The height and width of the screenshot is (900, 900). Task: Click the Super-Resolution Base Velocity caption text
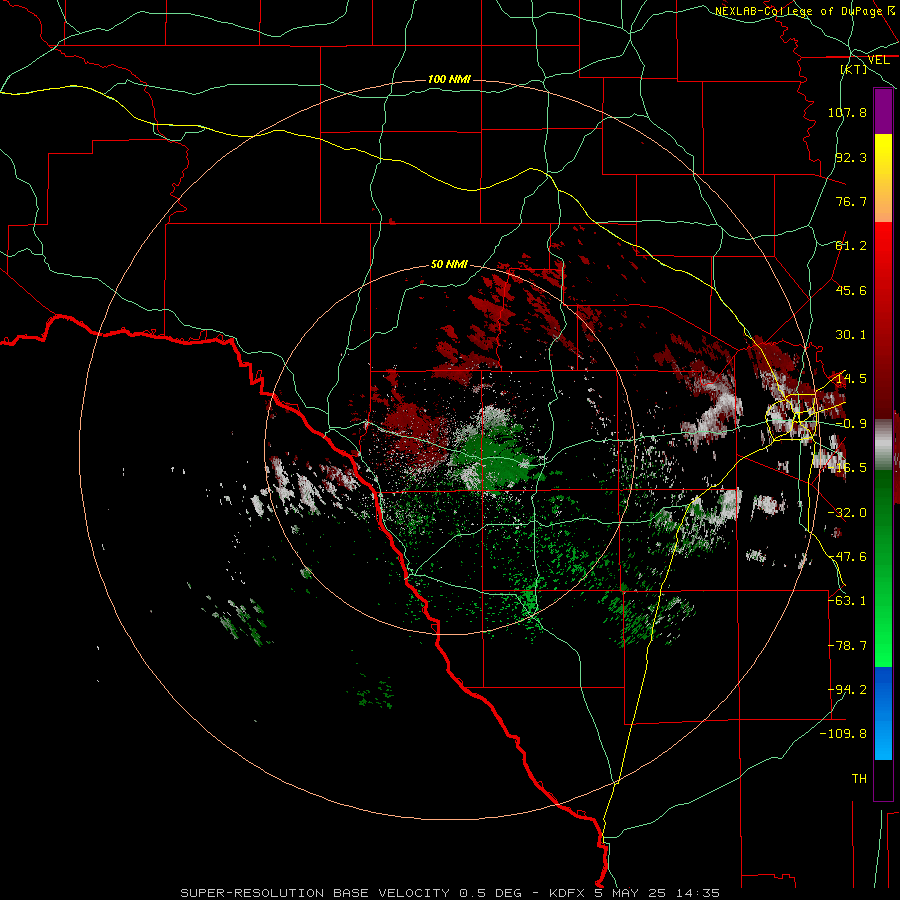450,893
